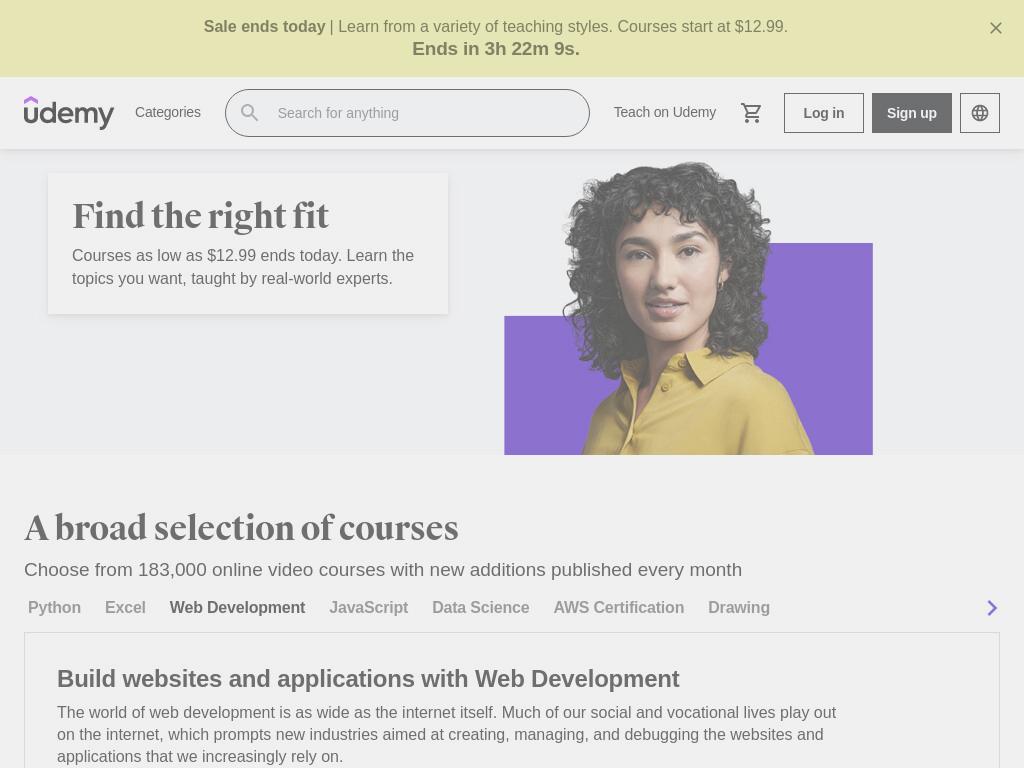
Task: Select the Drawing tab
Action: (739, 607)
